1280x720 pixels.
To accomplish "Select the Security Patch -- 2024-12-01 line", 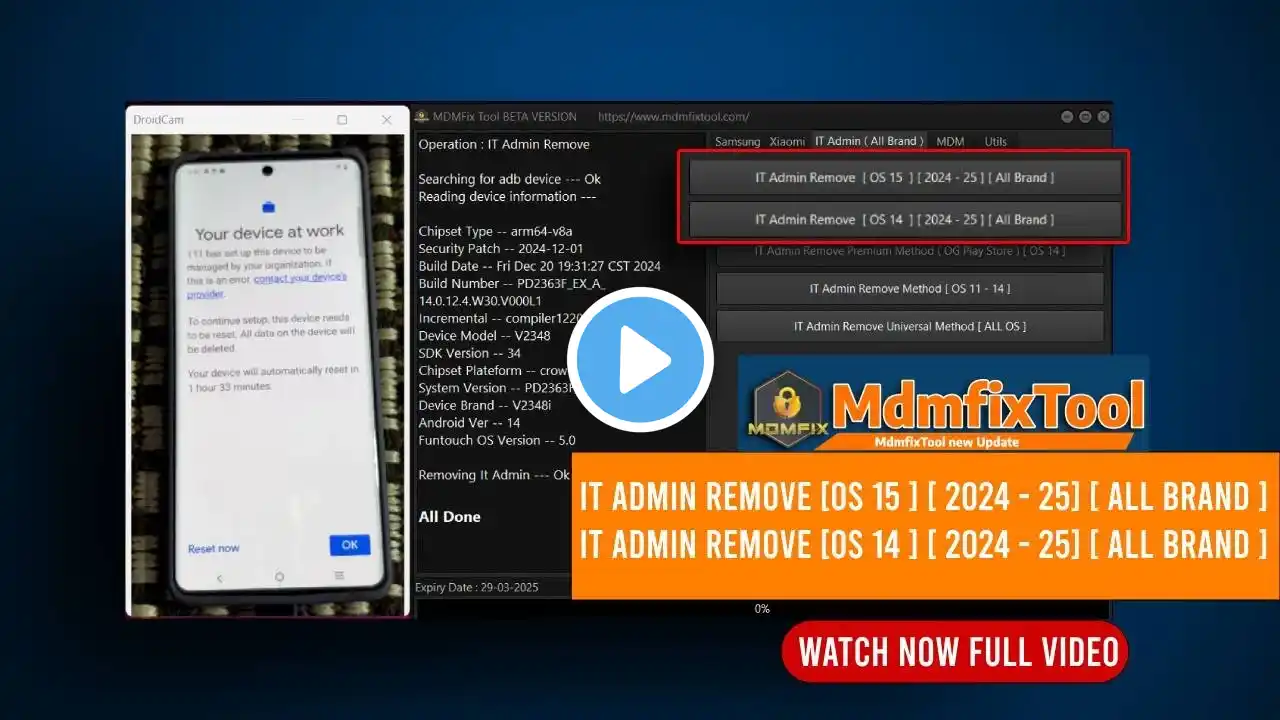I will coord(500,248).
